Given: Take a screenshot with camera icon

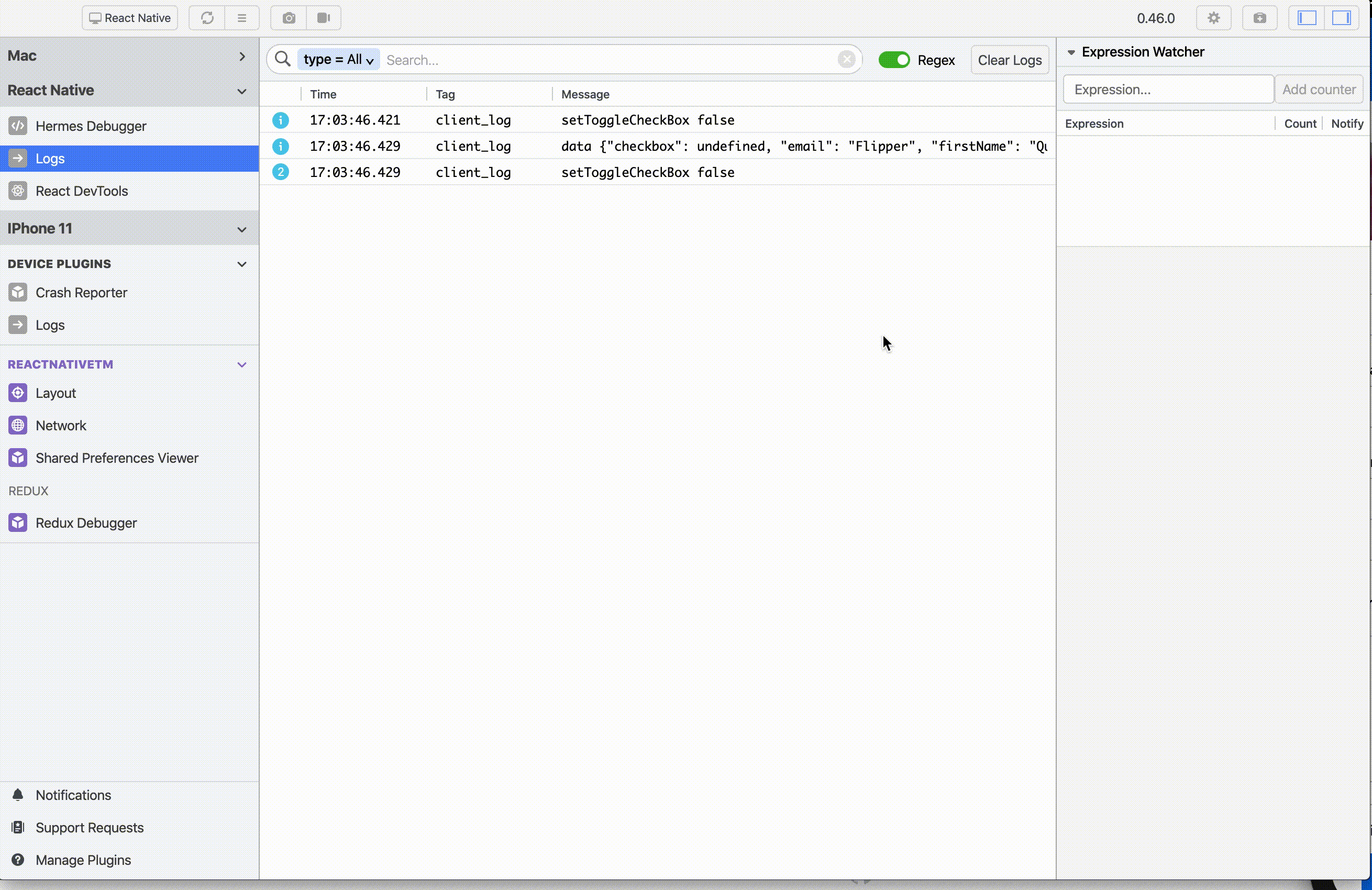Looking at the screenshot, I should (x=289, y=18).
